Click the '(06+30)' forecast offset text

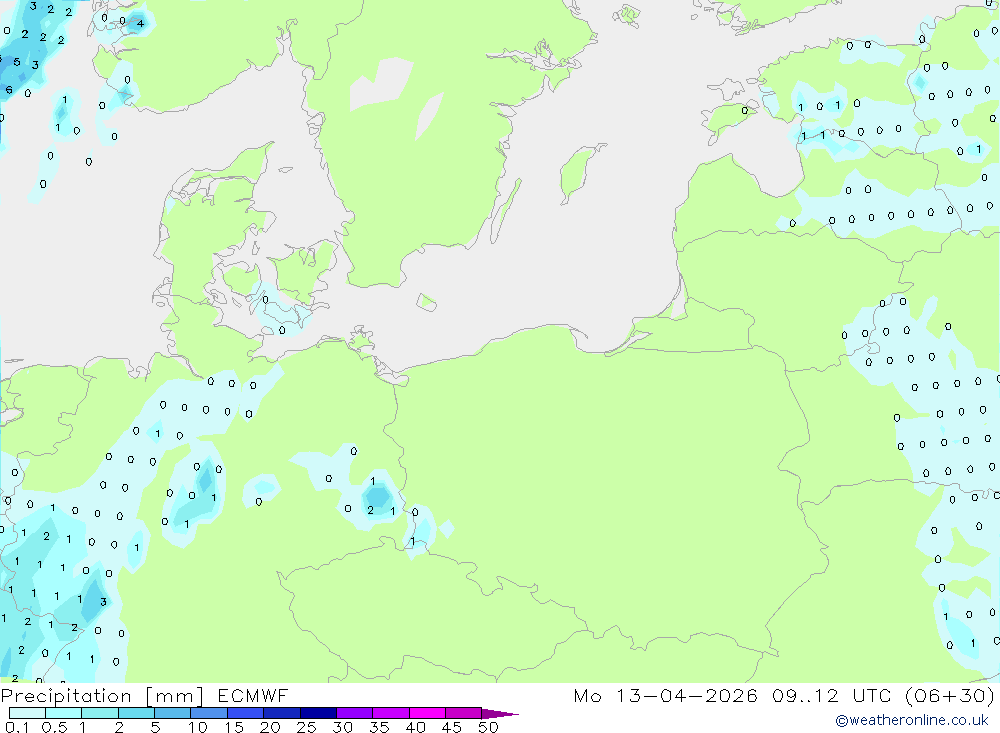coord(950,695)
